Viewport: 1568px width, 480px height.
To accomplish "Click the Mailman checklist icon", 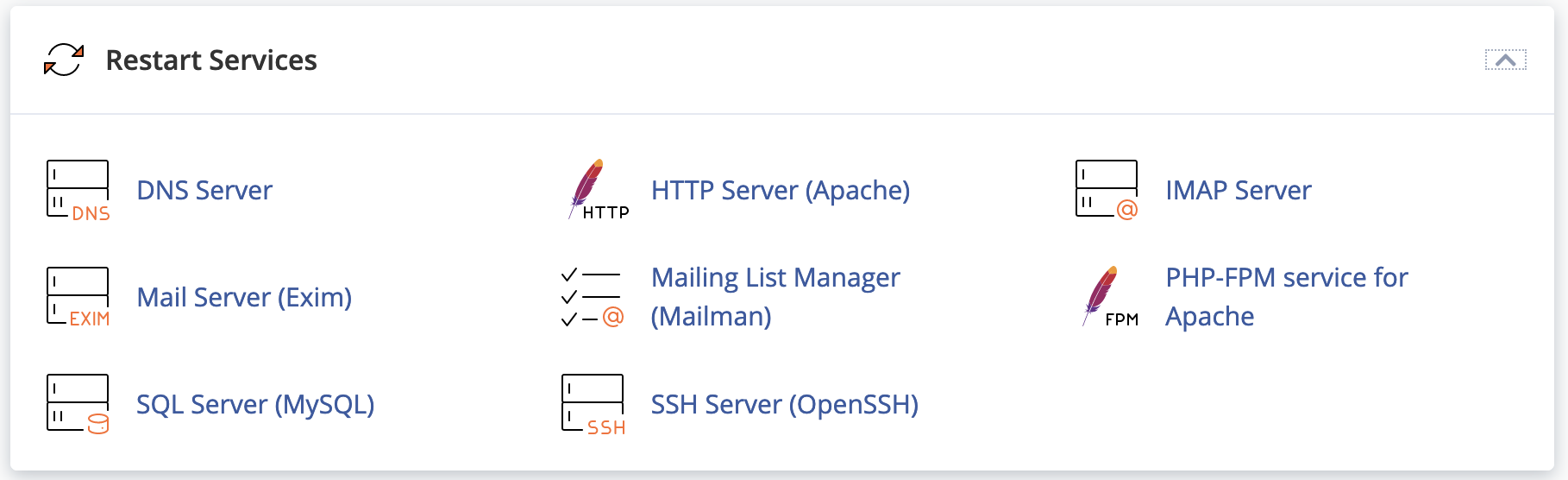I will (592, 297).
